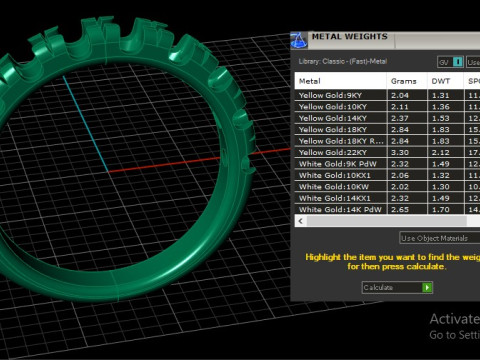Click the 3.30 grams value

400,152
